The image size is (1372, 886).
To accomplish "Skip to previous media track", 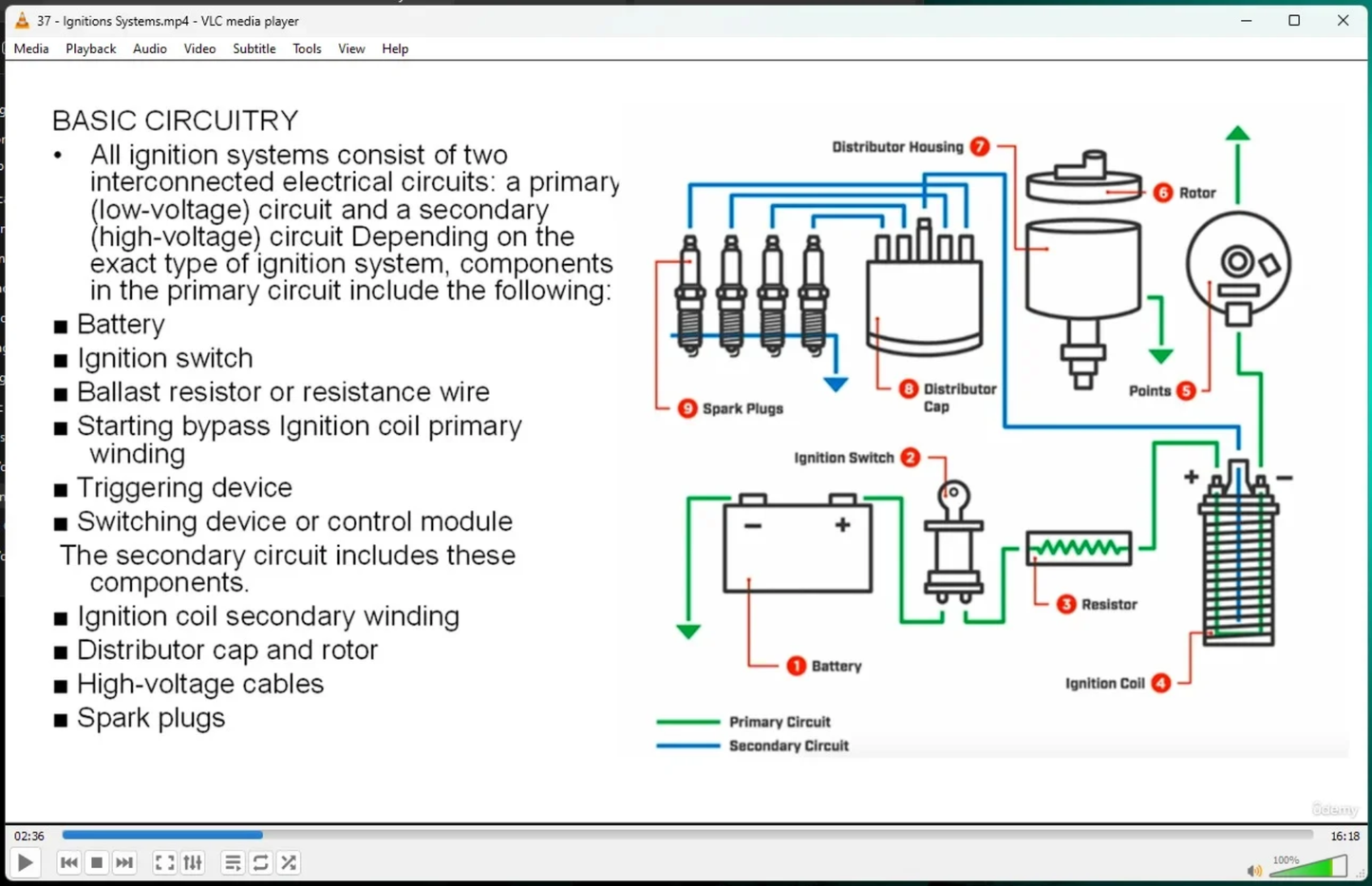I will 68,862.
